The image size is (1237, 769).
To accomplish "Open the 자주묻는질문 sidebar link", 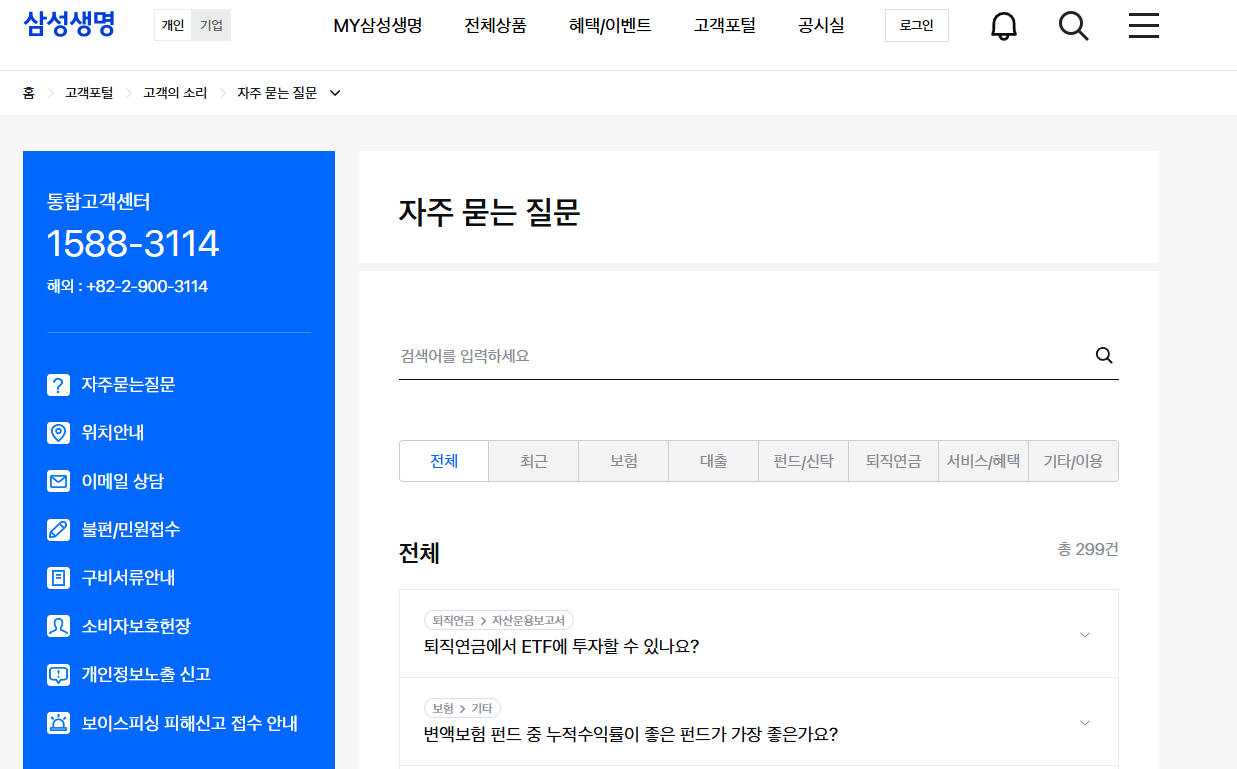I will click(x=128, y=385).
